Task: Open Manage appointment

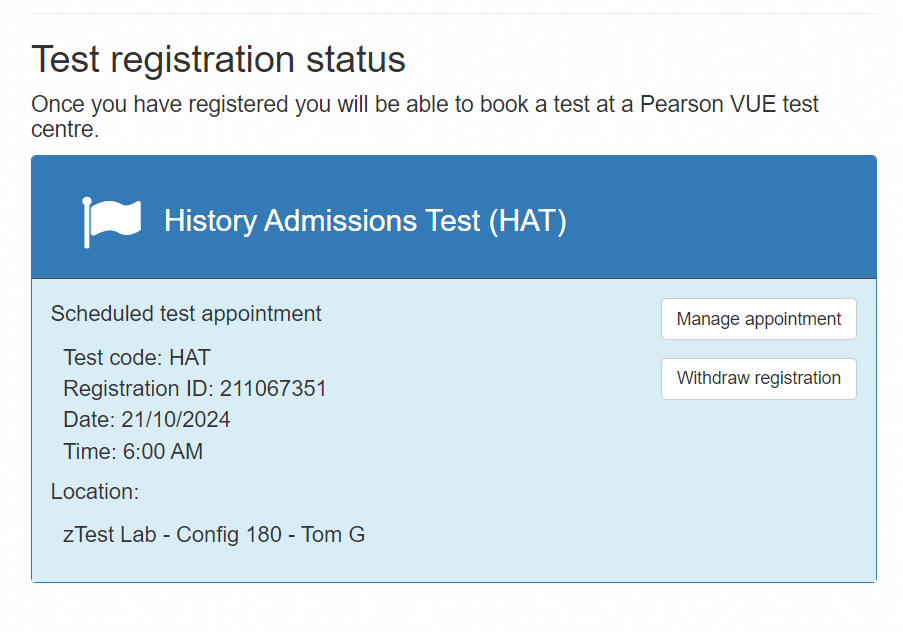Action: (758, 319)
